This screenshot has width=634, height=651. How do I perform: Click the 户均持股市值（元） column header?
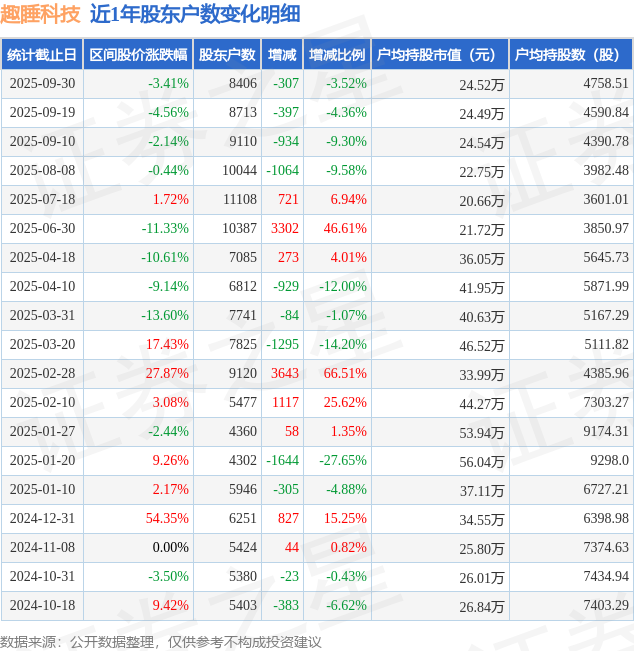point(439,55)
